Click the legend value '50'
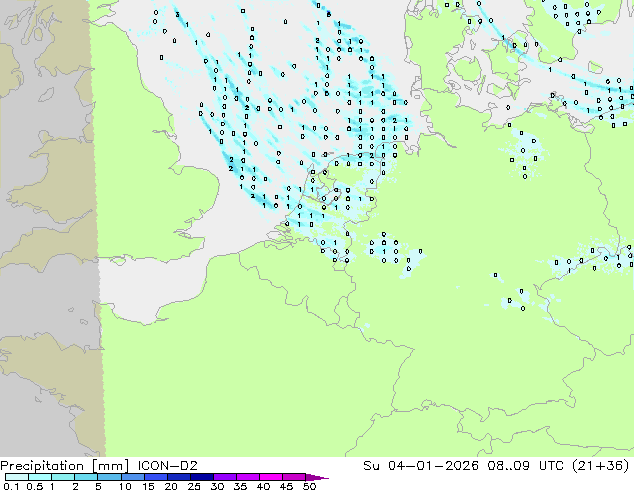The width and height of the screenshot is (634, 490). 309,486
